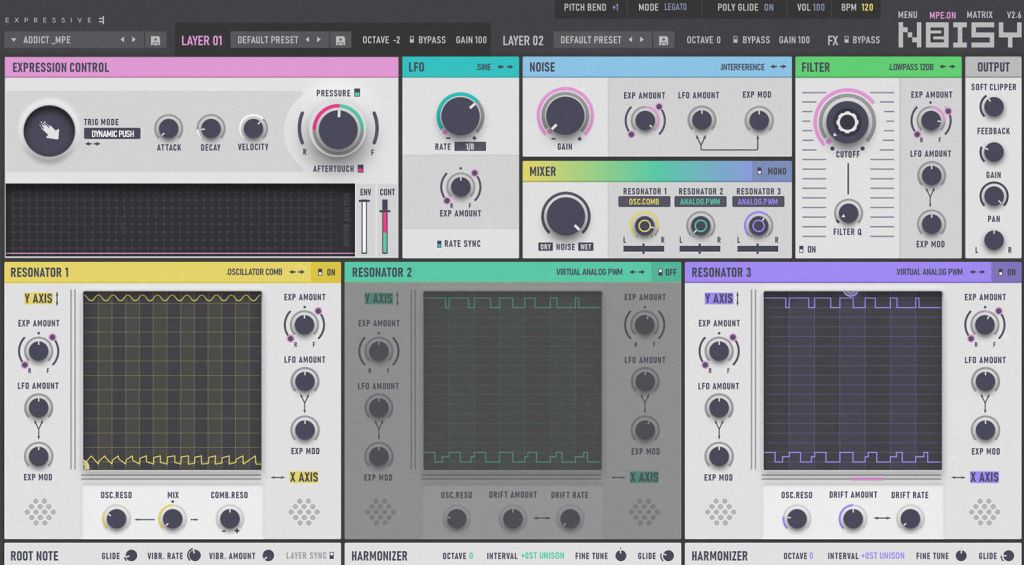Click the LFO Rate knob

click(460, 116)
